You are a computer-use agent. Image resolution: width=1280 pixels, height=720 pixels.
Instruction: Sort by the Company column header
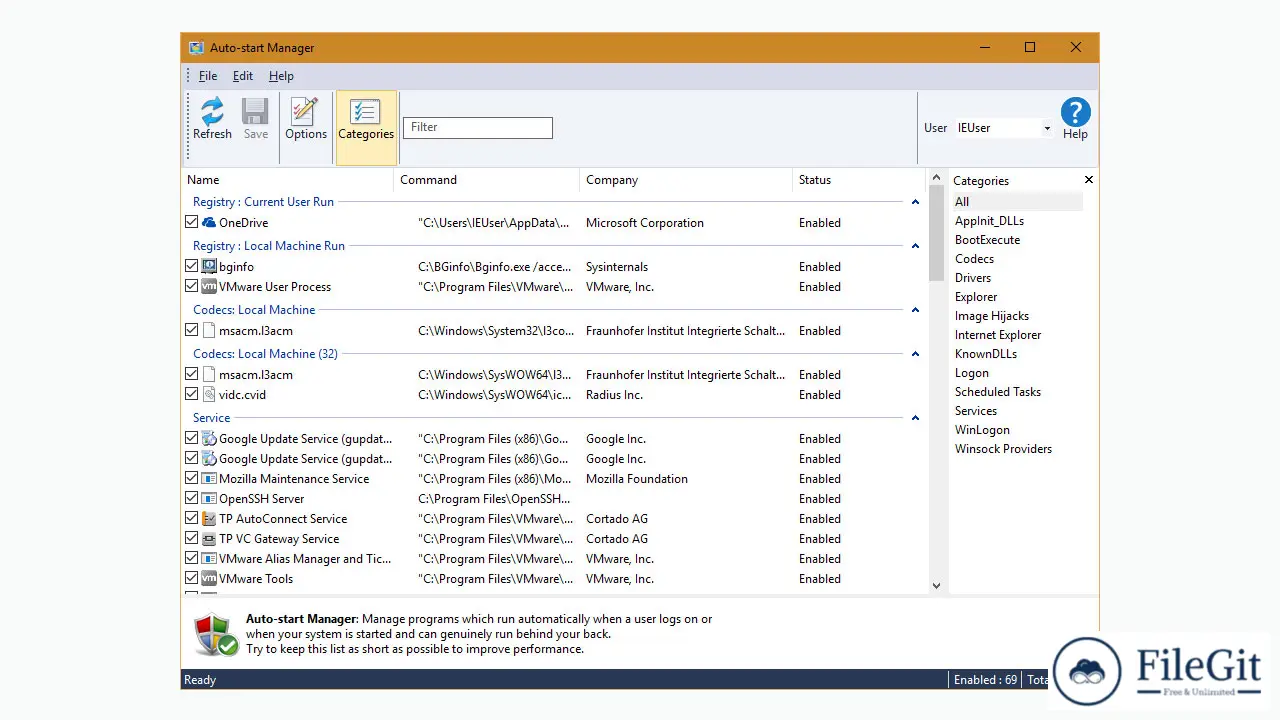685,180
